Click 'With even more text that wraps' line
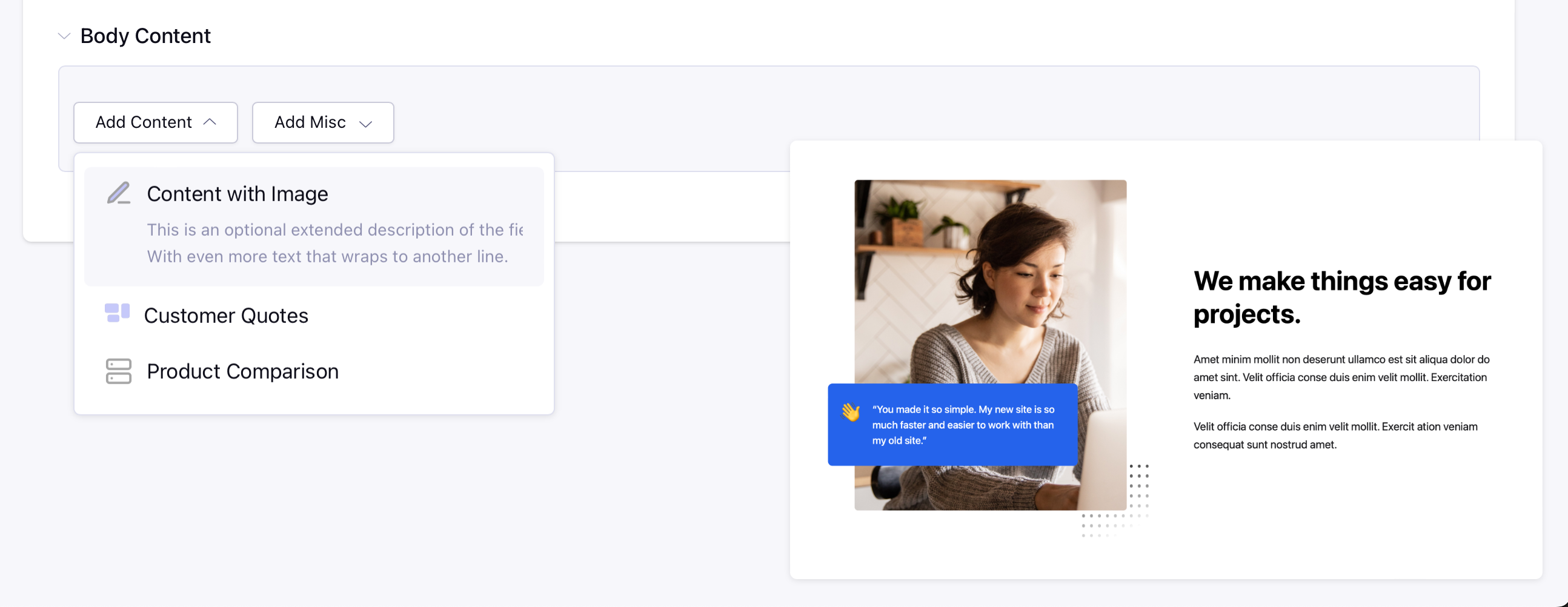The height and width of the screenshot is (607, 1568). pyautogui.click(x=328, y=256)
